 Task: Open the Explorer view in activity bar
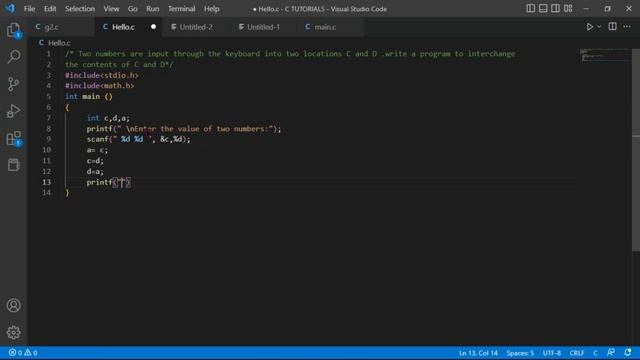click(13, 30)
